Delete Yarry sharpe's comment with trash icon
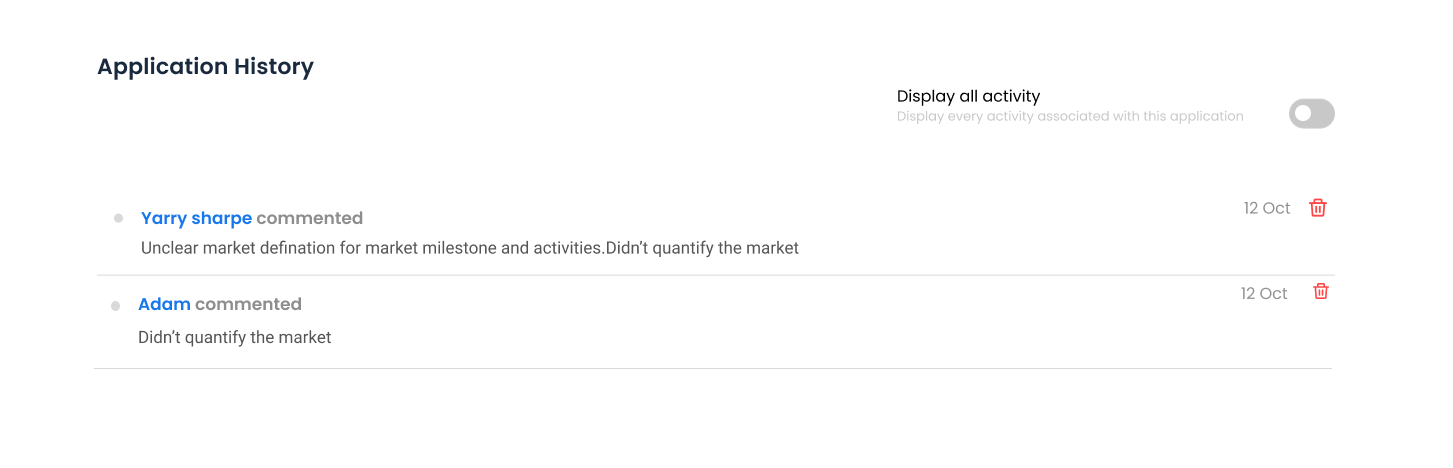The width and height of the screenshot is (1453, 468). 1318,208
